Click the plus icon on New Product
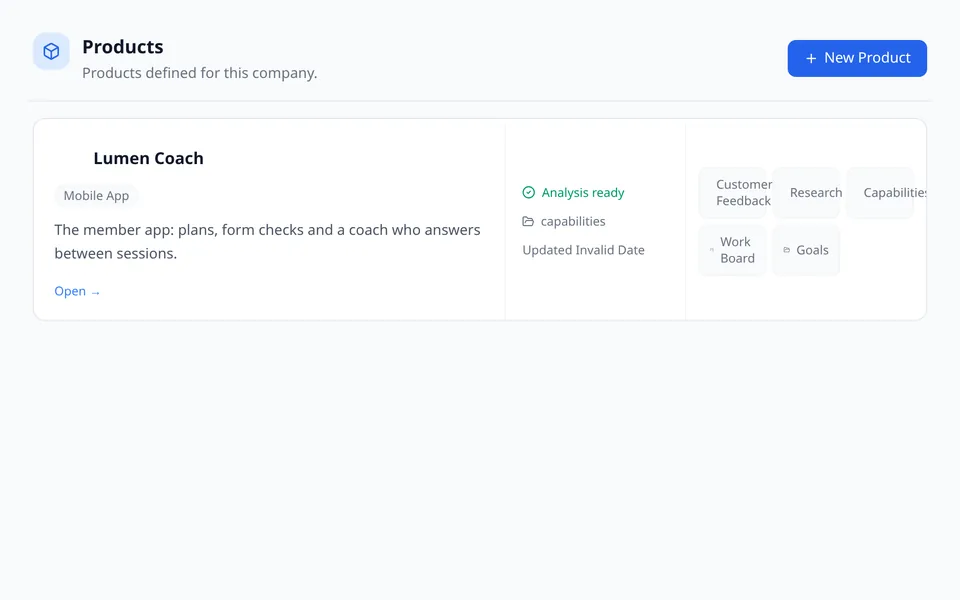Image resolution: width=960 pixels, height=600 pixels. [811, 58]
